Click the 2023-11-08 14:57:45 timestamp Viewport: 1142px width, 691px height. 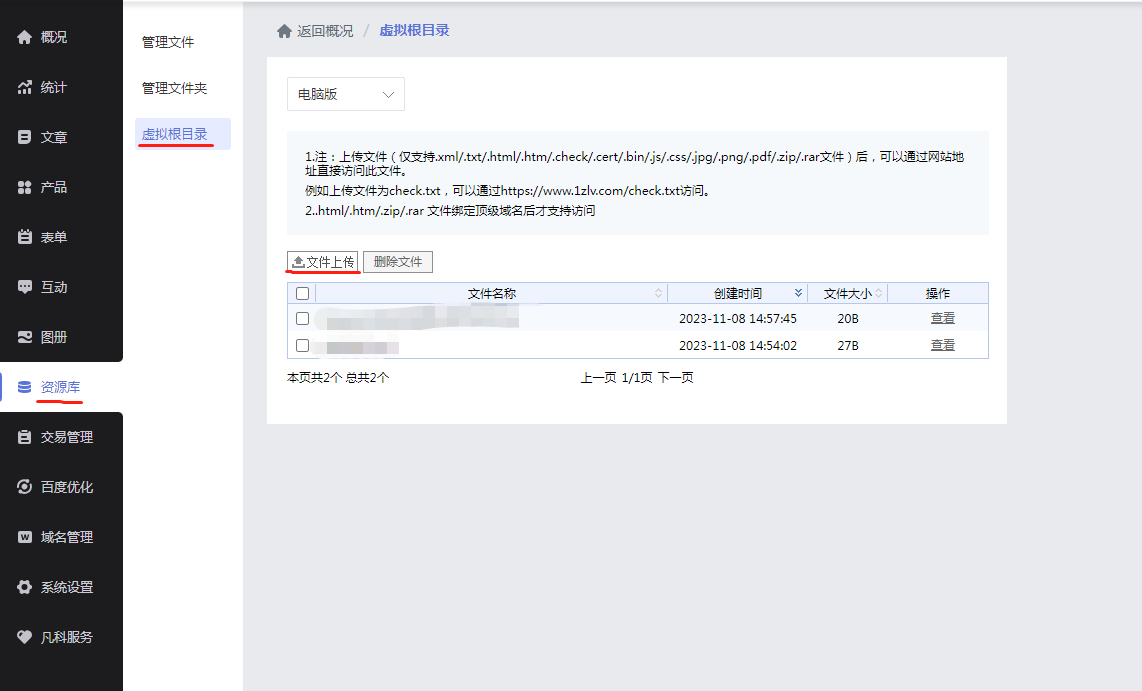click(738, 318)
